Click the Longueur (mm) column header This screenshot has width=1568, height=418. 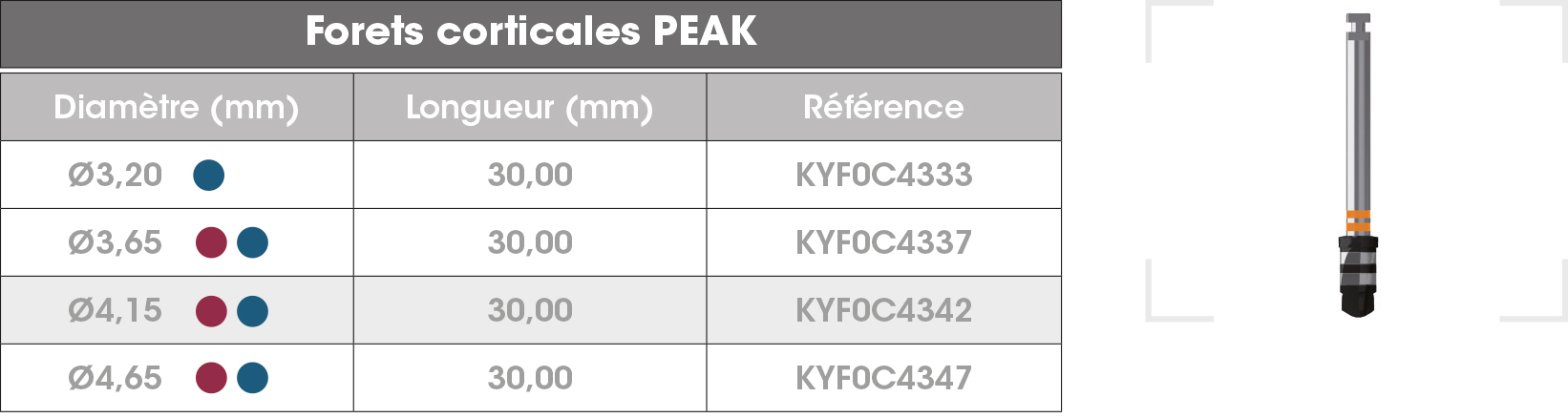click(x=530, y=107)
